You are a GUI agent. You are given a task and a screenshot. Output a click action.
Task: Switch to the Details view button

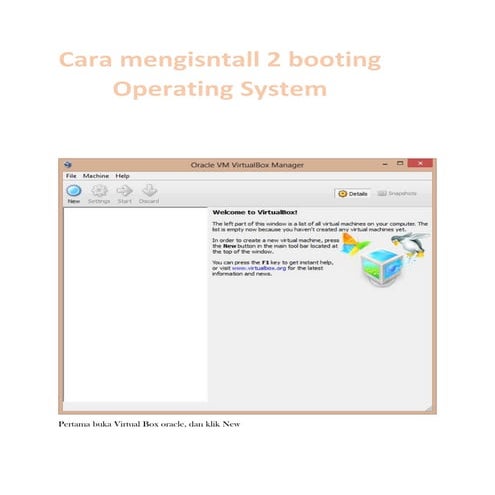point(353,194)
